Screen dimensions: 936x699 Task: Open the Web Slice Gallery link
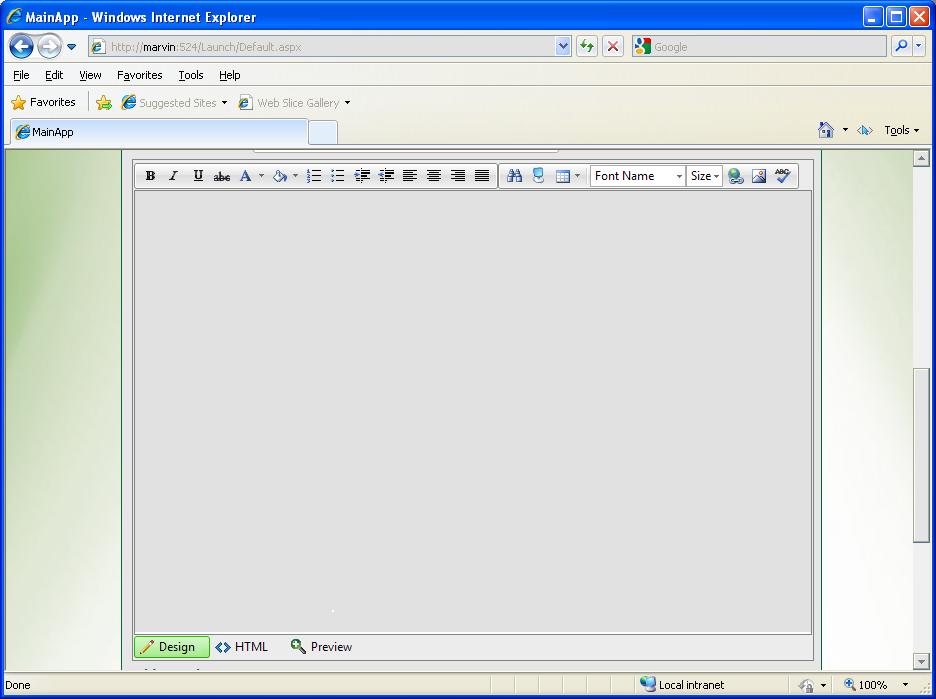[x=294, y=103]
